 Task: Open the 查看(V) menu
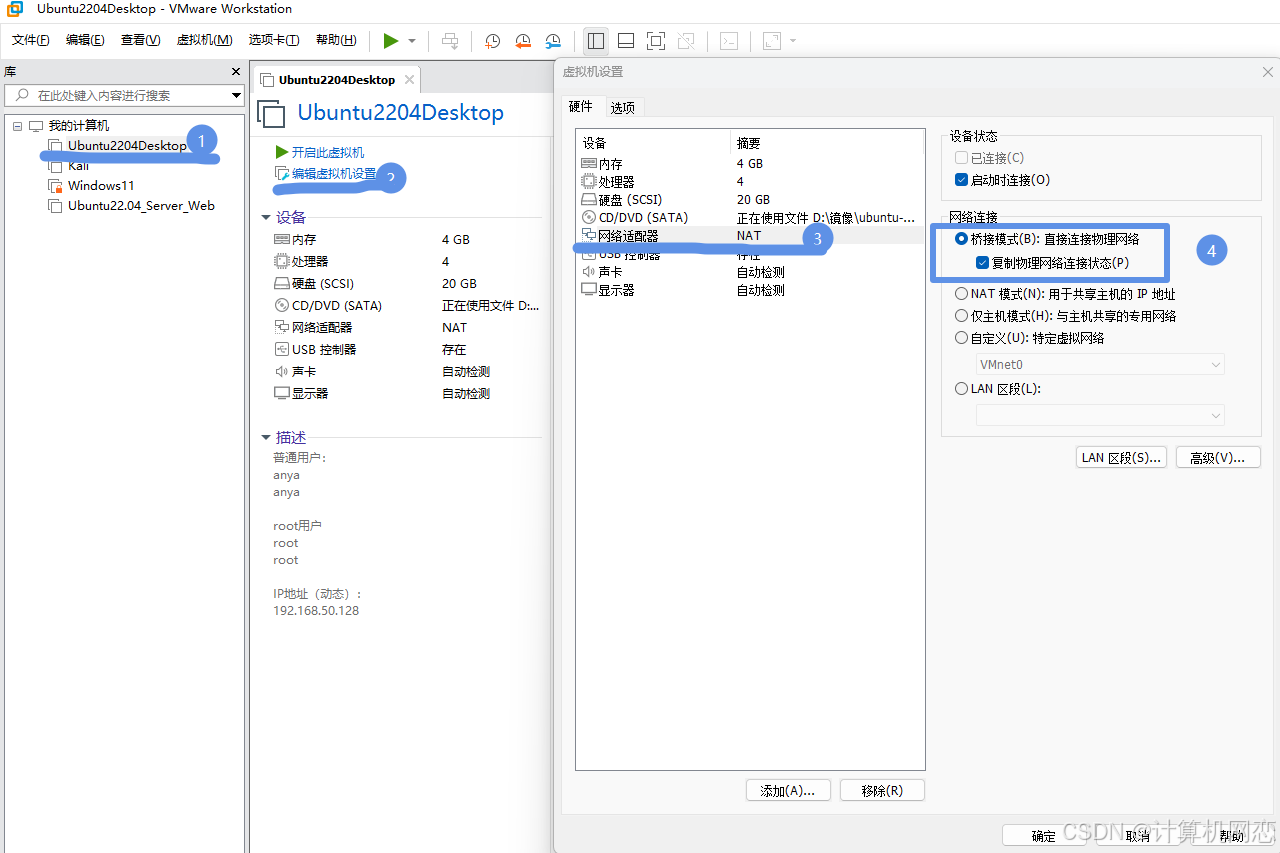click(140, 40)
